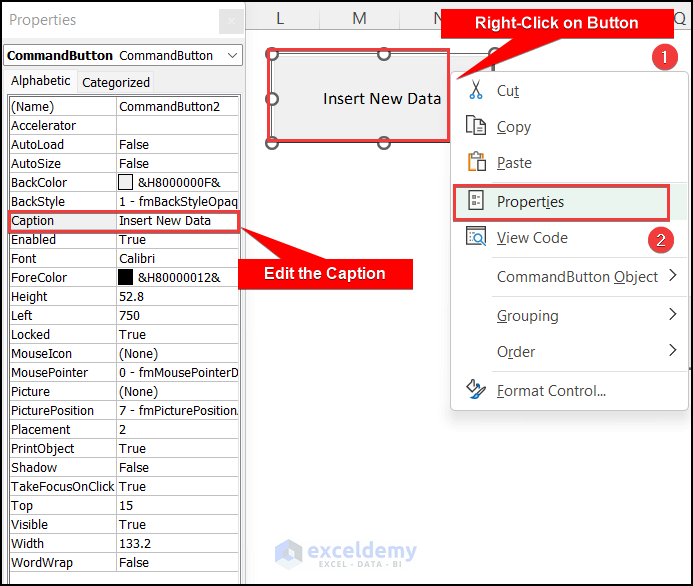Click the Shadow value False

click(x=178, y=468)
